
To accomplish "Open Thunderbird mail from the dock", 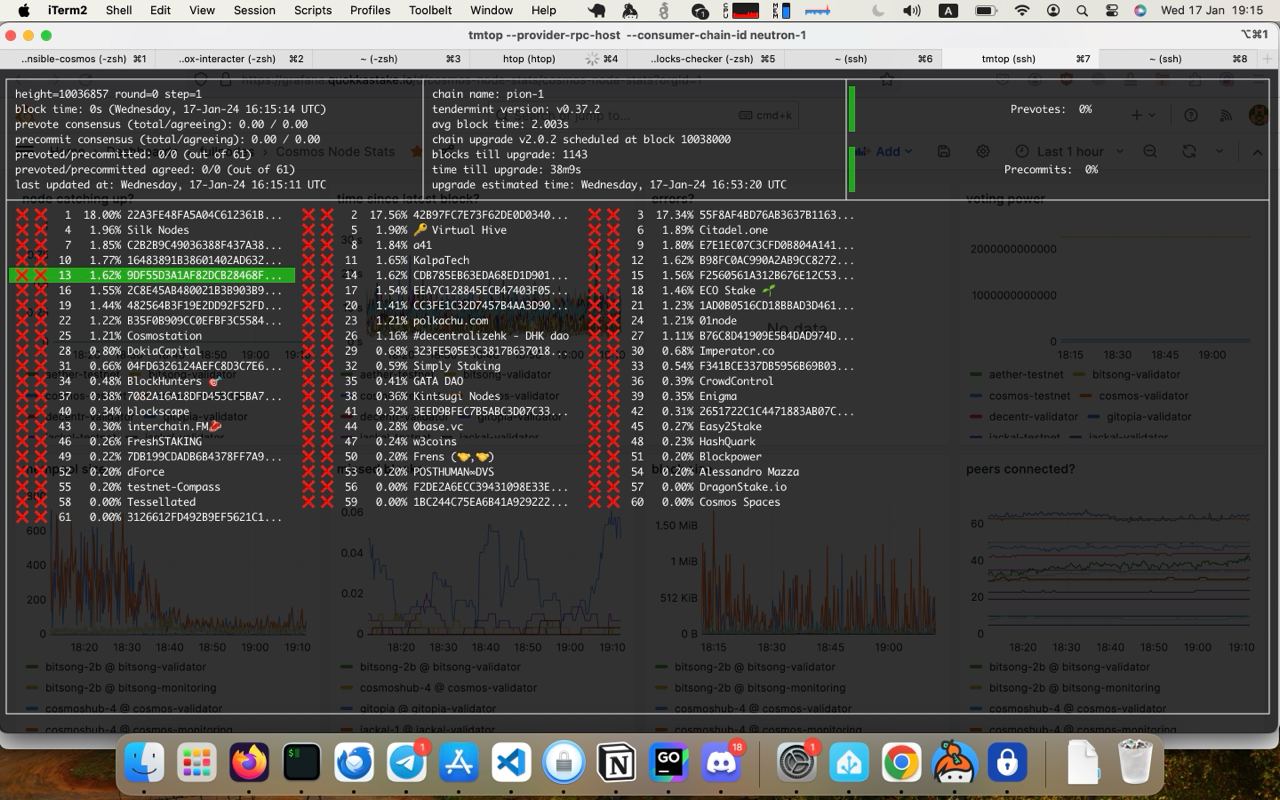I will point(353,763).
